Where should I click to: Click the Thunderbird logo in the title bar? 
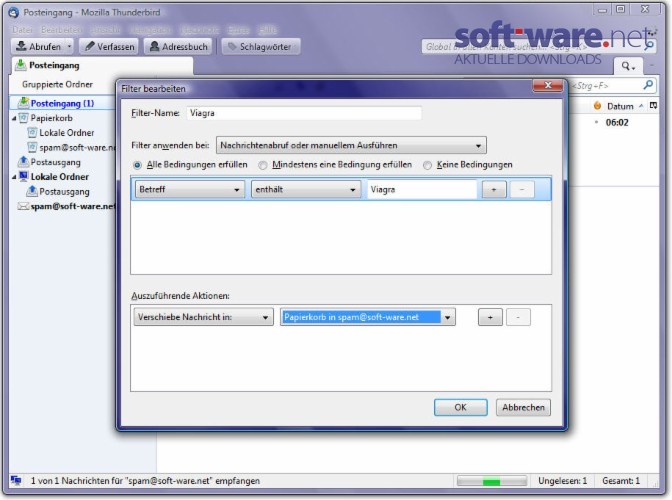tap(14, 12)
